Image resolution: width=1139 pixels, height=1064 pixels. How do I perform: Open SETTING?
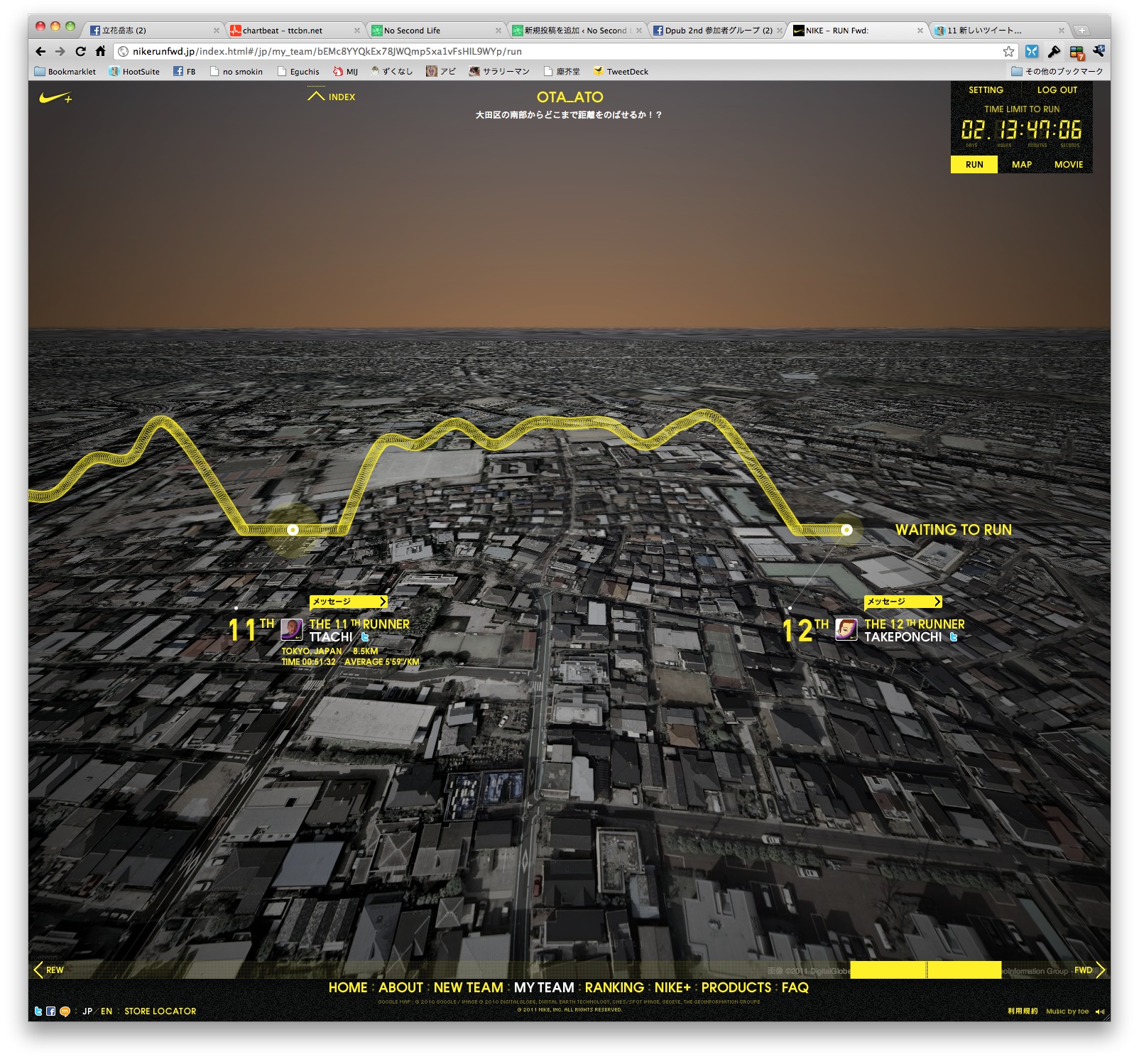pos(986,90)
